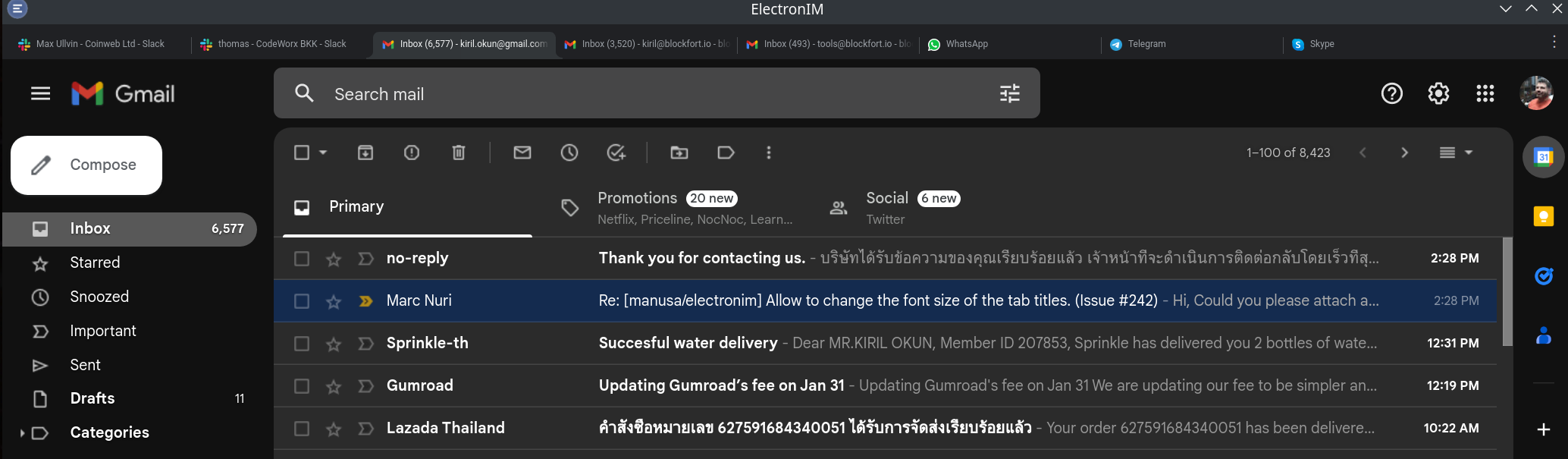Open Gmail settings gear

1438,93
